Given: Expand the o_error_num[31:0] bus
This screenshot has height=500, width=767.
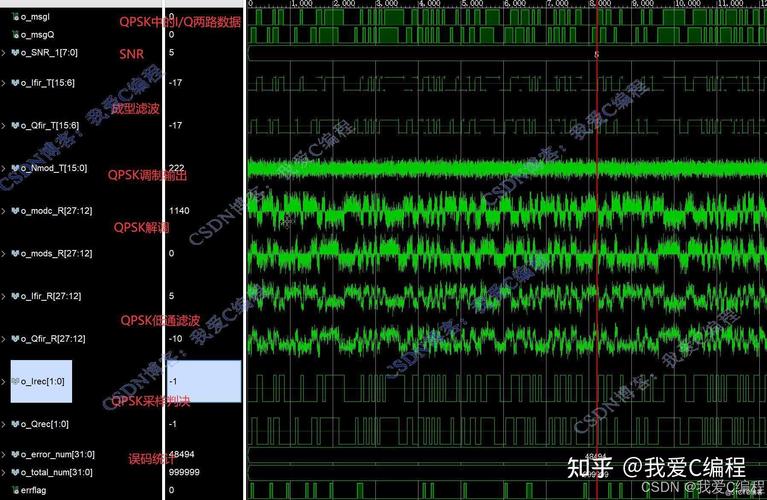Looking at the screenshot, I should 3,455.
